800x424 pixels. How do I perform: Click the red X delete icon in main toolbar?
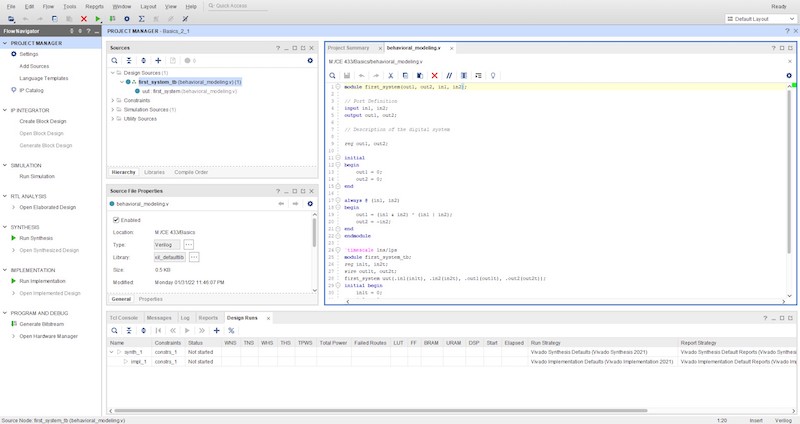(84, 19)
